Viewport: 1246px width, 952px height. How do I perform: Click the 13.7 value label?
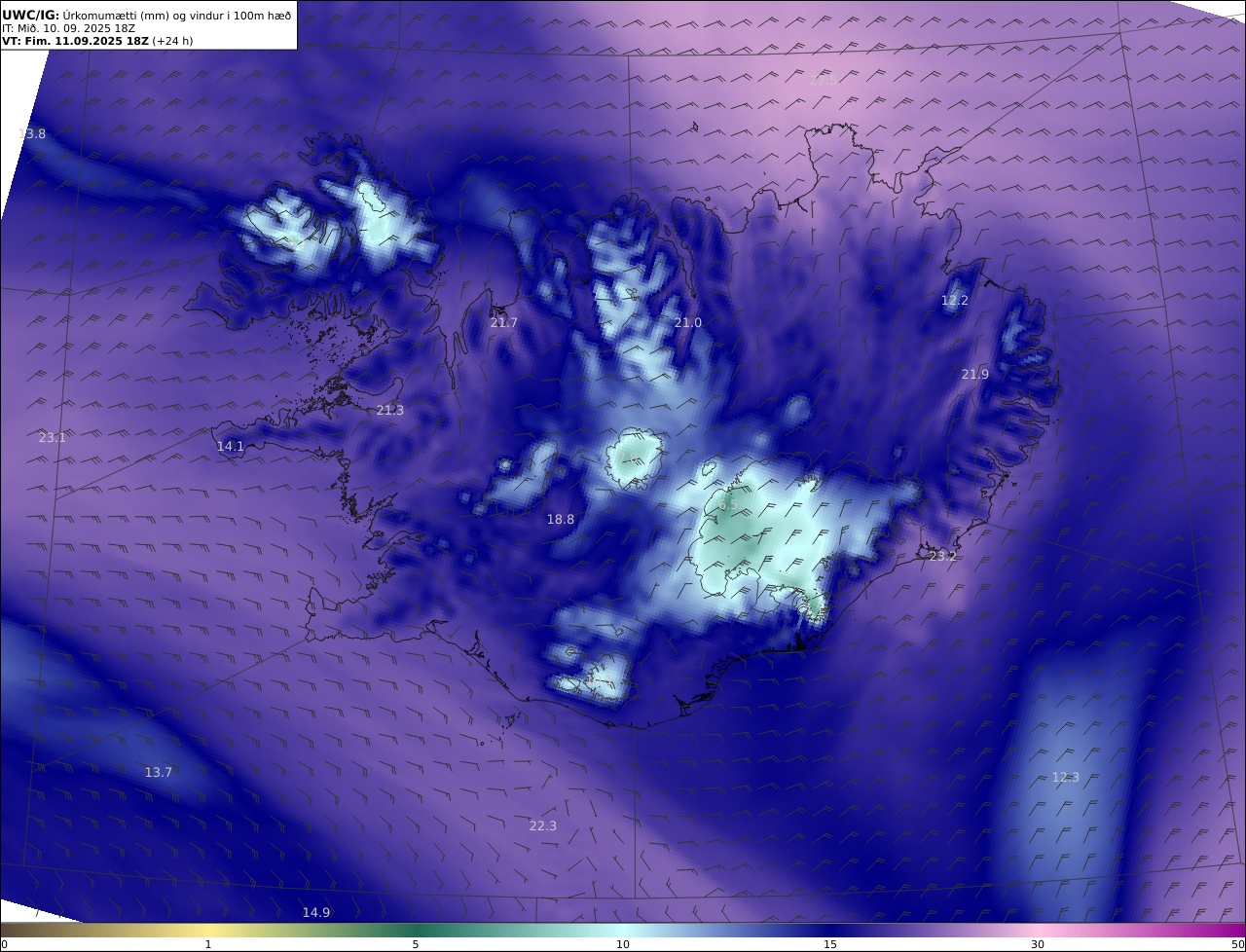point(159,772)
